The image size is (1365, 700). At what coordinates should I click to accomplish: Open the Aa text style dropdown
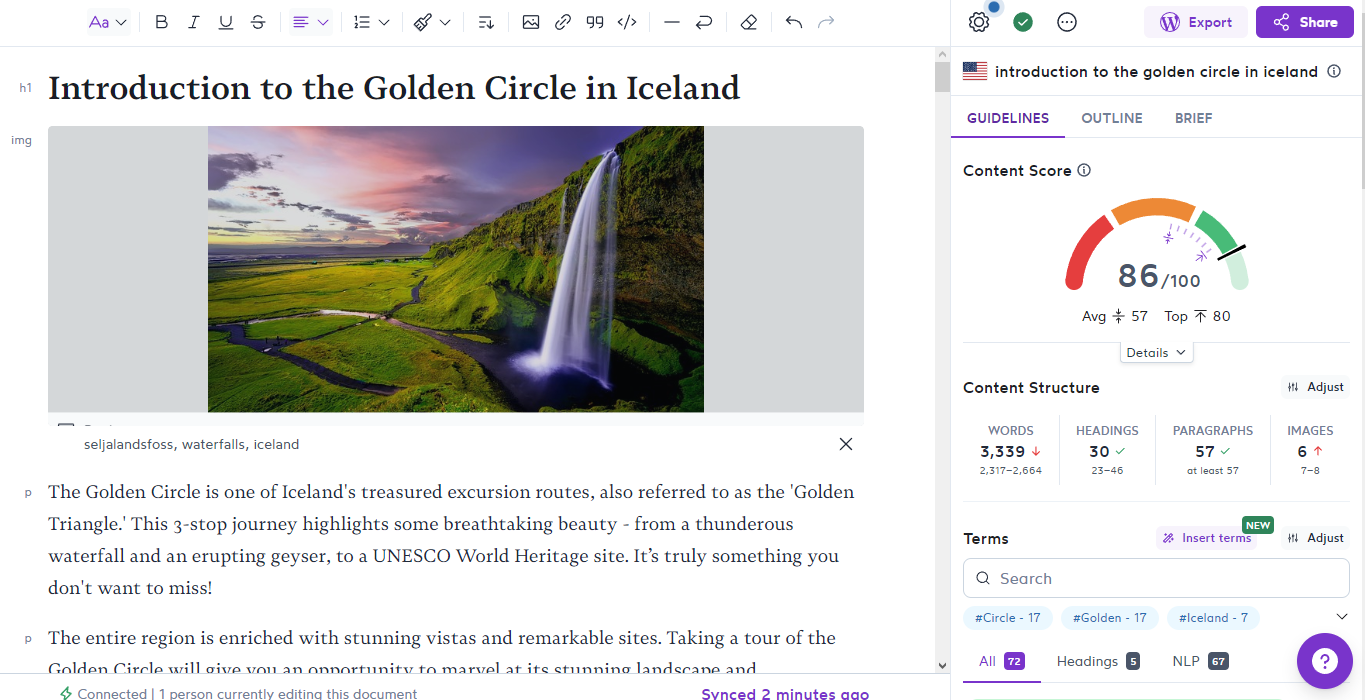pos(107,21)
